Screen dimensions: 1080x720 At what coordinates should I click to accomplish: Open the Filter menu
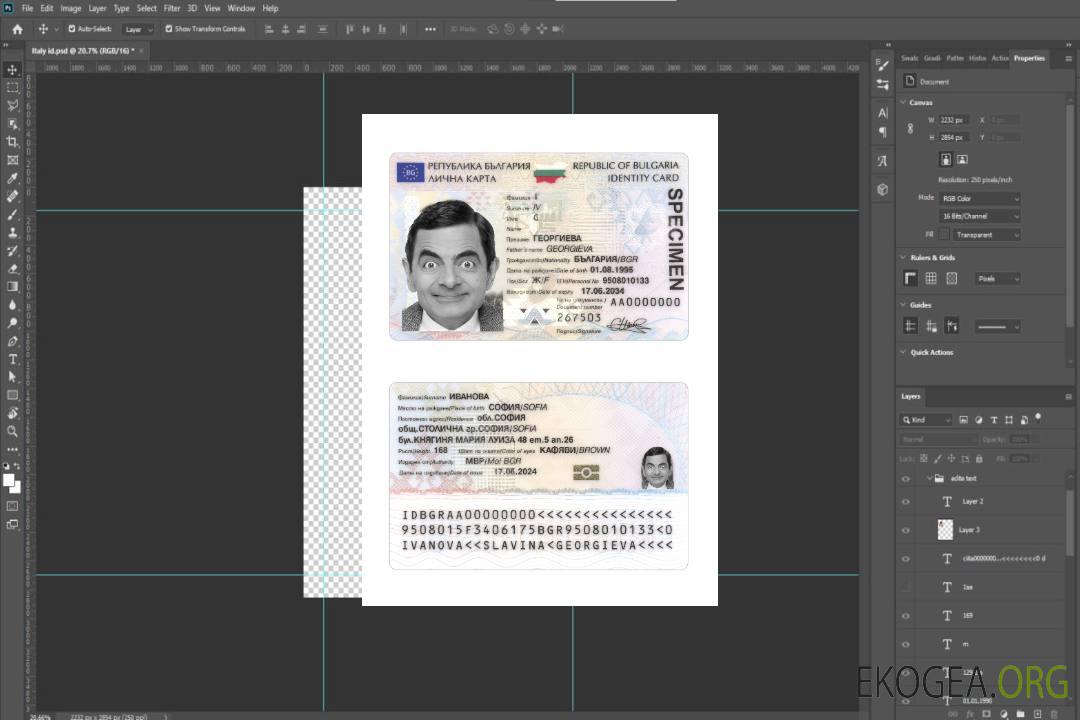click(172, 8)
